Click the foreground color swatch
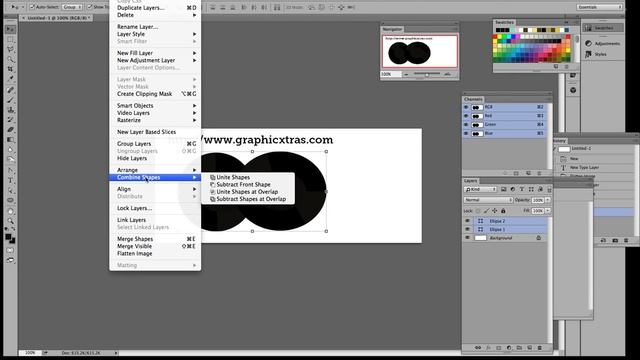Screen dimensions: 640x360 tap(8, 237)
